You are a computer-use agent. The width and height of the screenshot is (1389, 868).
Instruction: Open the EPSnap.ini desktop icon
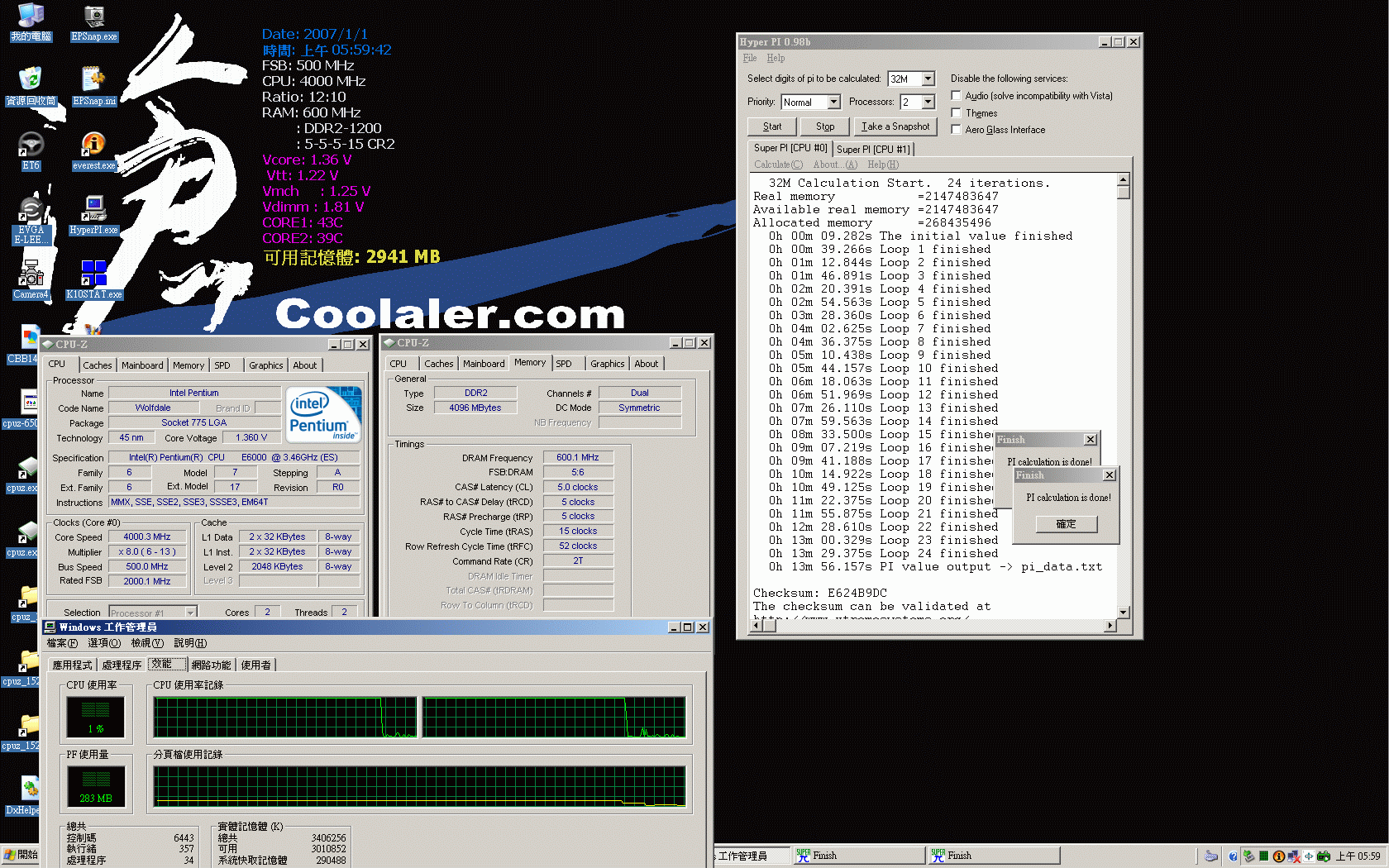coord(94,87)
